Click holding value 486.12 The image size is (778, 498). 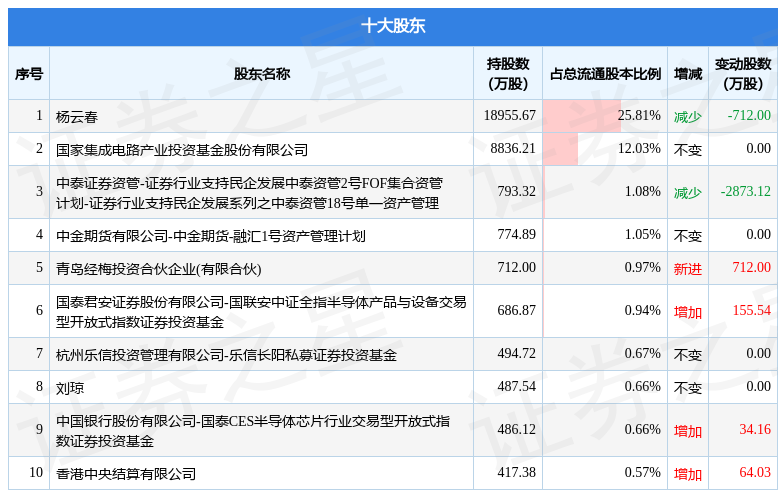click(517, 430)
